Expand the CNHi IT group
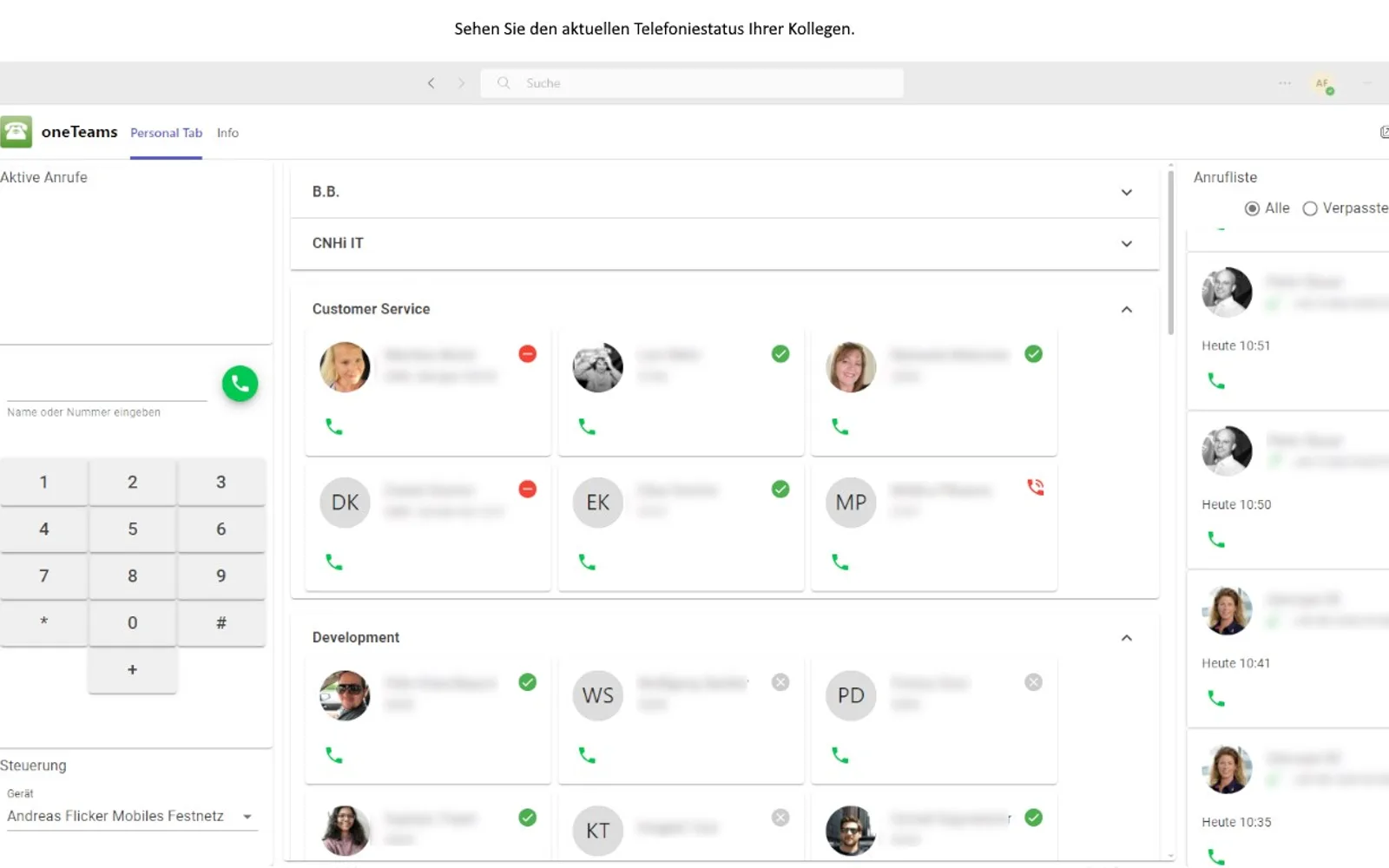This screenshot has height=868, width=1389. point(725,244)
